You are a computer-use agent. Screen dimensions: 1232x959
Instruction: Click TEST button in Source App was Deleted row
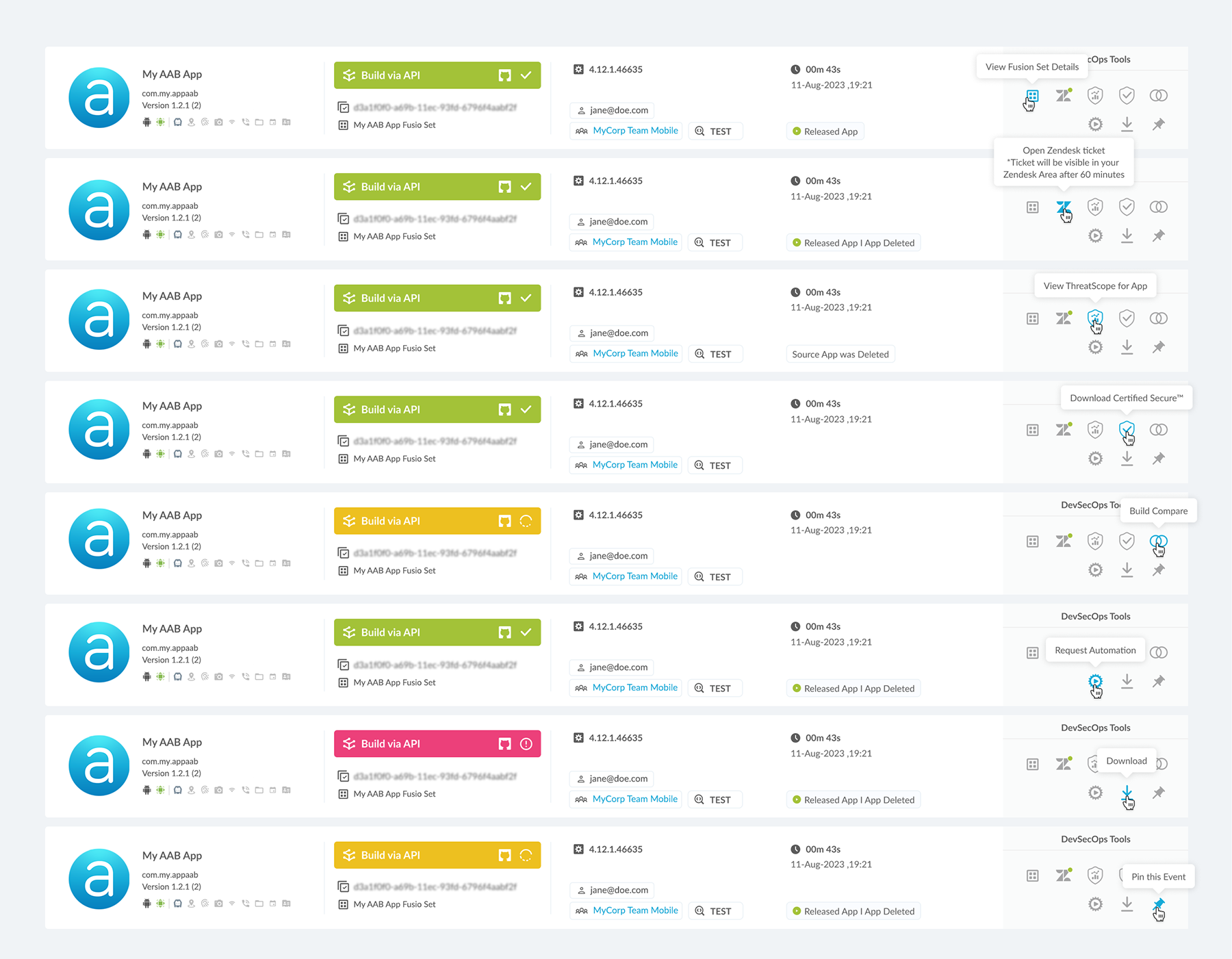[714, 354]
